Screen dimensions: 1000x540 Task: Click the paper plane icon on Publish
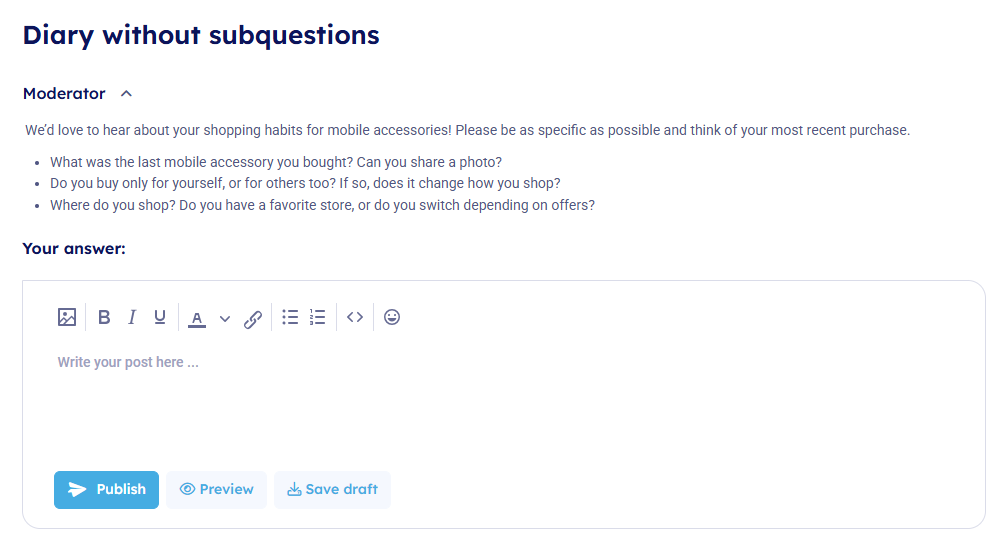(x=77, y=490)
